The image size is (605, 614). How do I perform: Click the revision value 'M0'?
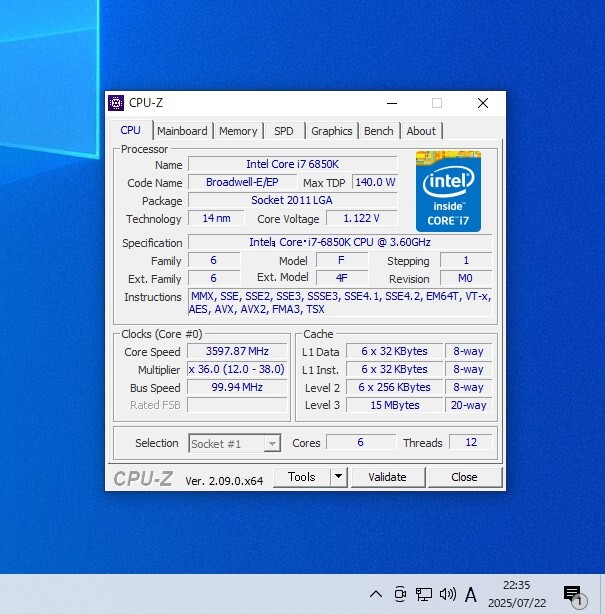point(466,278)
